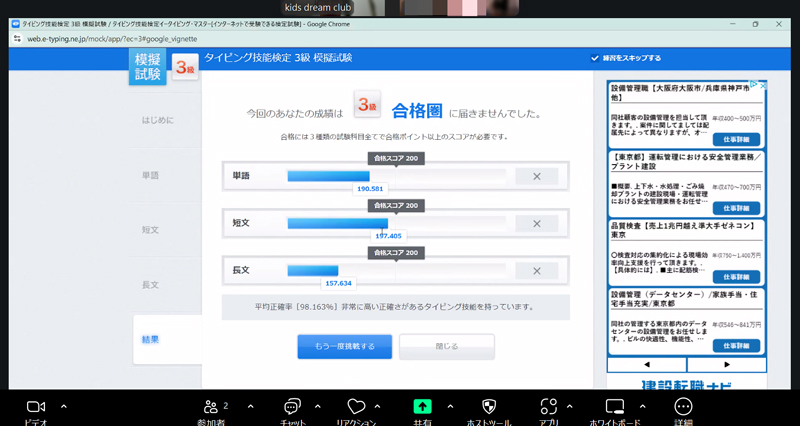Image resolution: width=800 pixels, height=426 pixels.
Task: Expand whiteboard options chevron
Action: (x=642, y=407)
